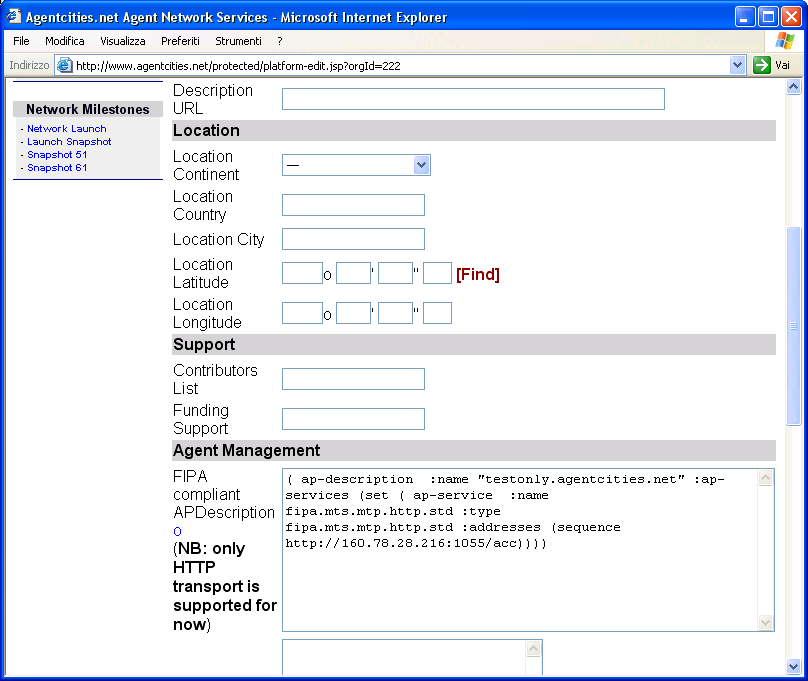This screenshot has height=681, width=808.
Task: Click the Funding Support text field
Action: click(353, 419)
